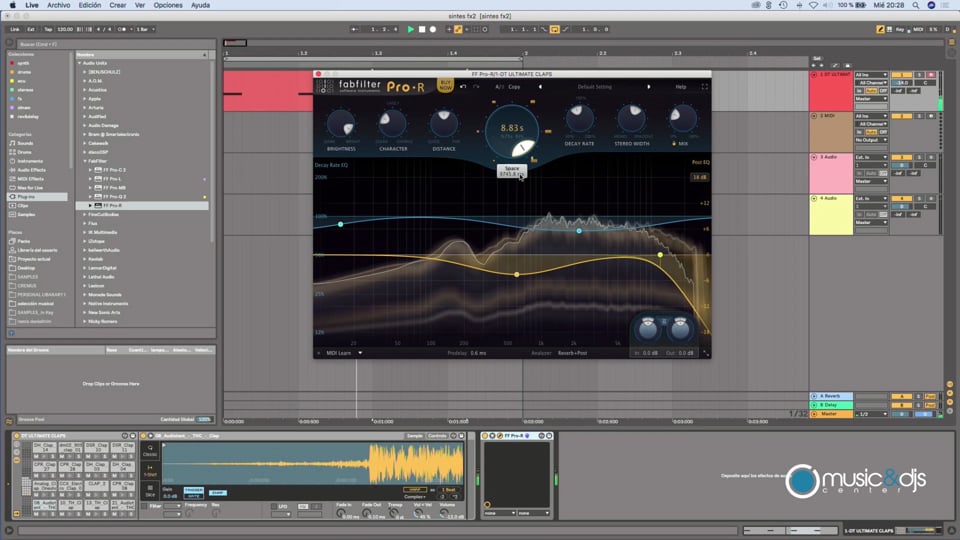
Task: Click the Link button in the control bar
Action: pyautogui.click(x=15, y=29)
